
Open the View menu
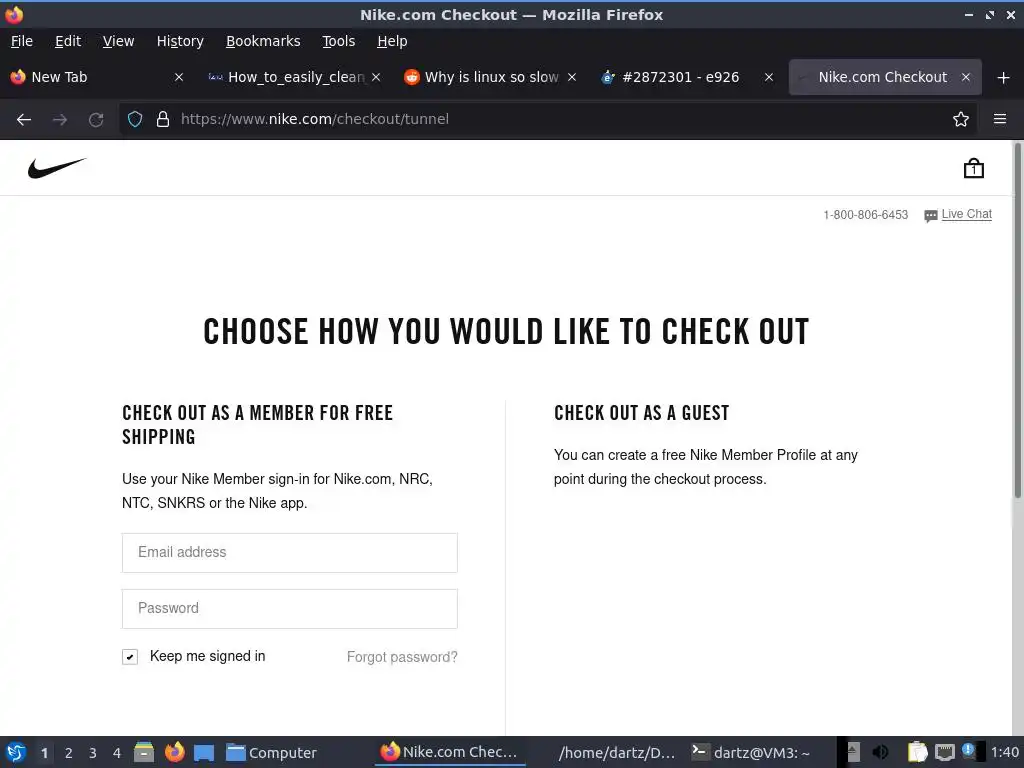(x=118, y=41)
